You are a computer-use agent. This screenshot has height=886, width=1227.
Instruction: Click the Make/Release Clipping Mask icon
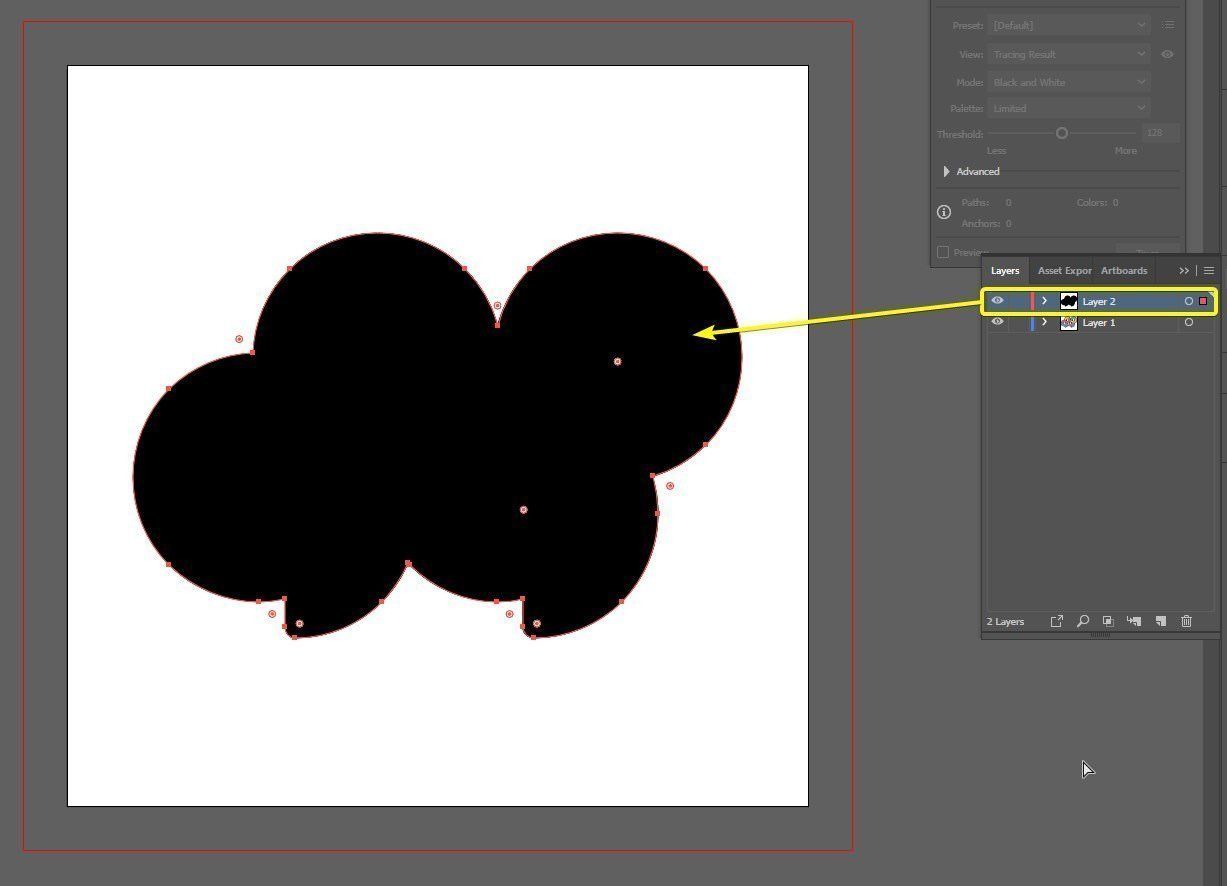coord(1108,621)
